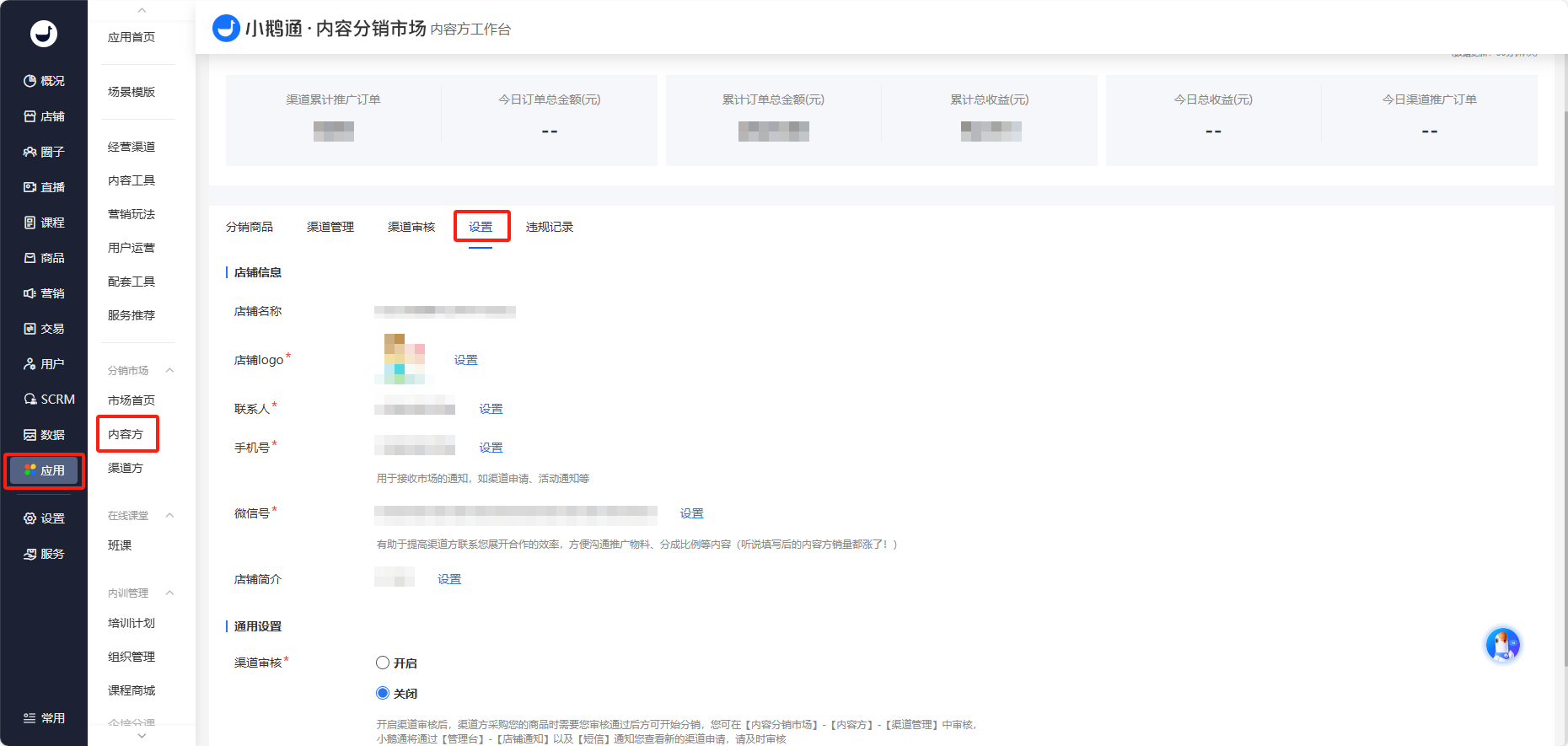The width and height of the screenshot is (1568, 746).
Task: Click 设置 link beside 微信号
Action: point(692,513)
